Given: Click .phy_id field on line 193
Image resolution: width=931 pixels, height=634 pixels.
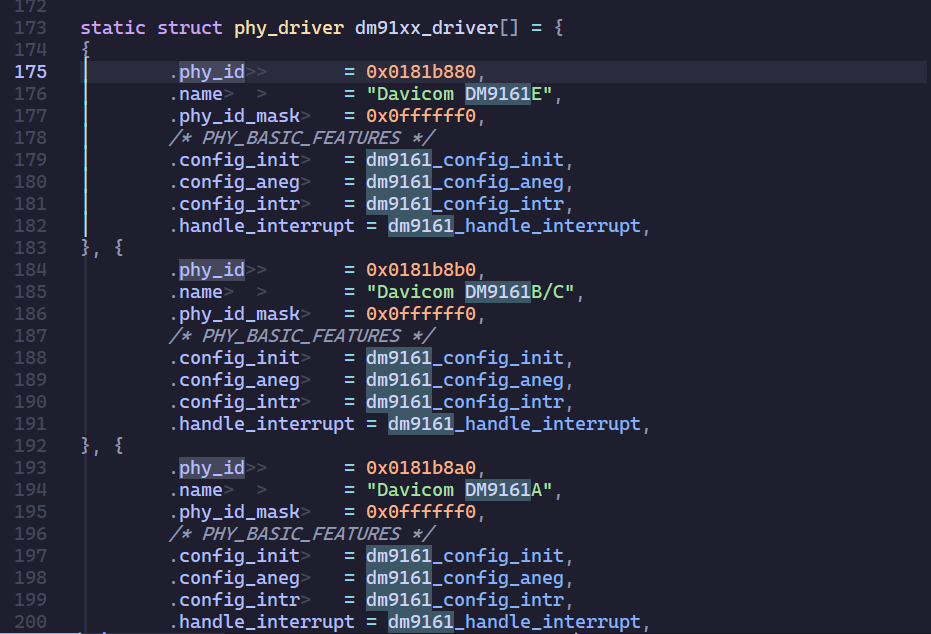Looking at the screenshot, I should click(x=207, y=468).
